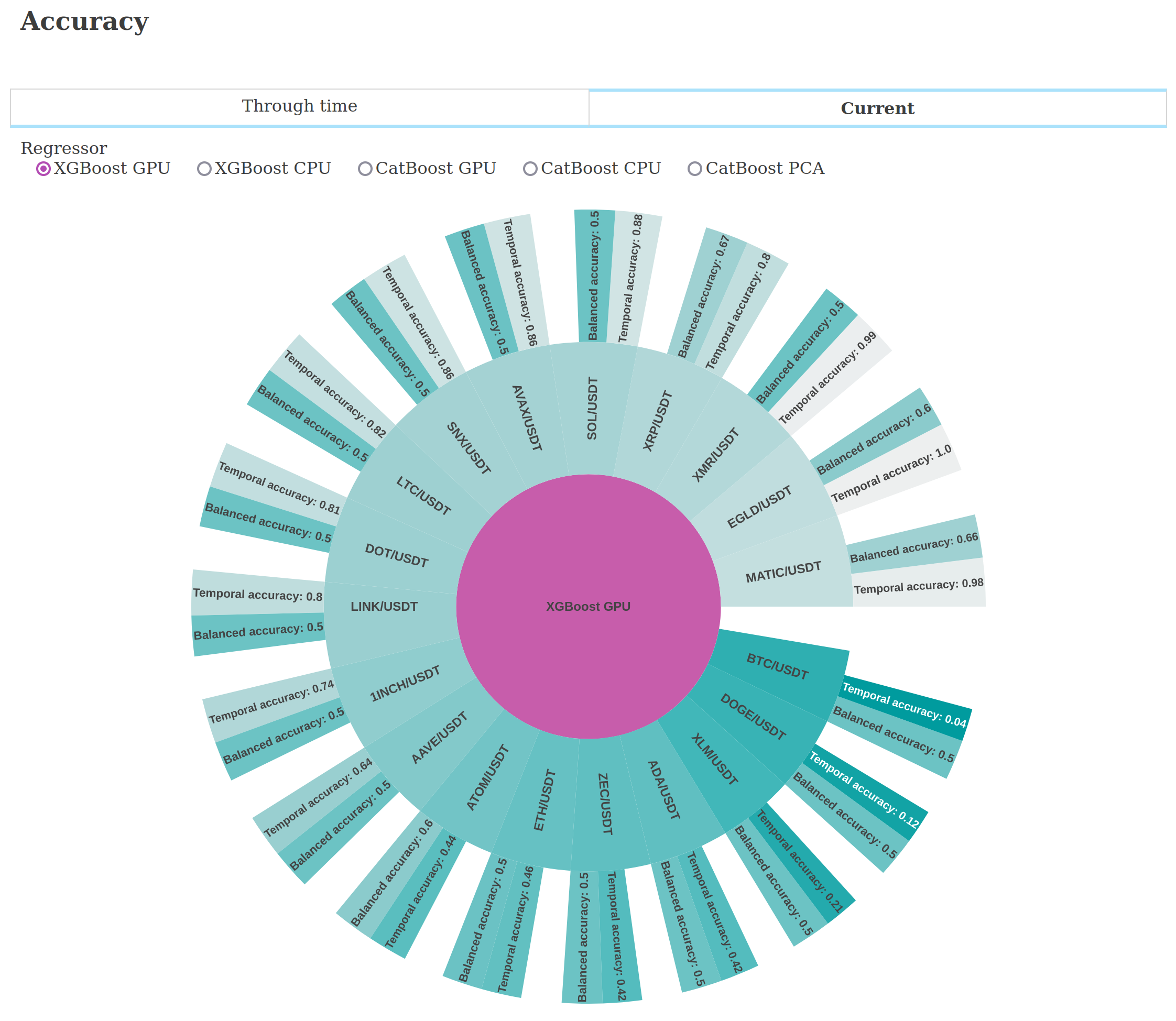
Task: Expand the BTC/USDT sunburst segment
Action: click(777, 667)
